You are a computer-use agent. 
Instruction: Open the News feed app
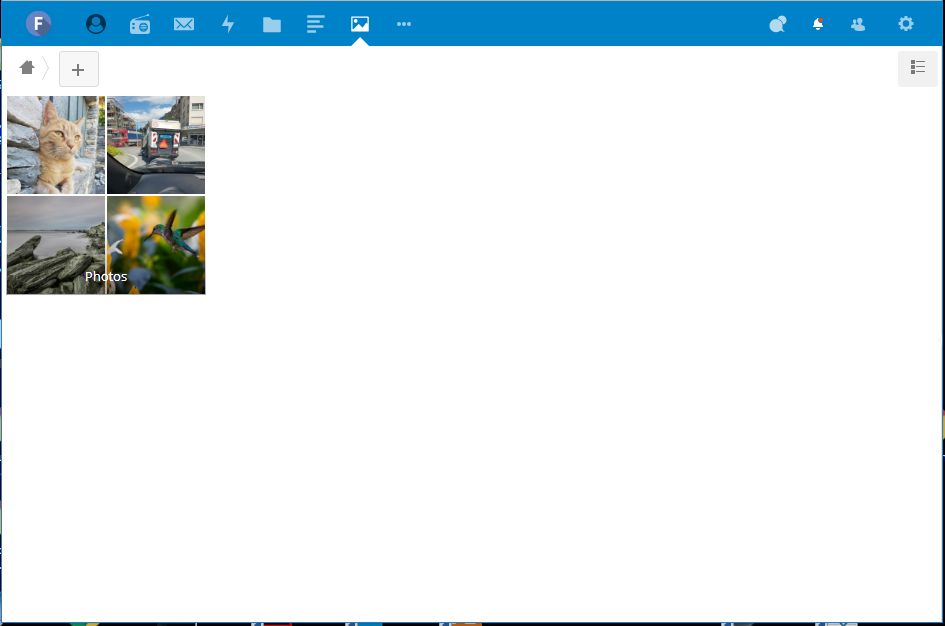(316, 23)
